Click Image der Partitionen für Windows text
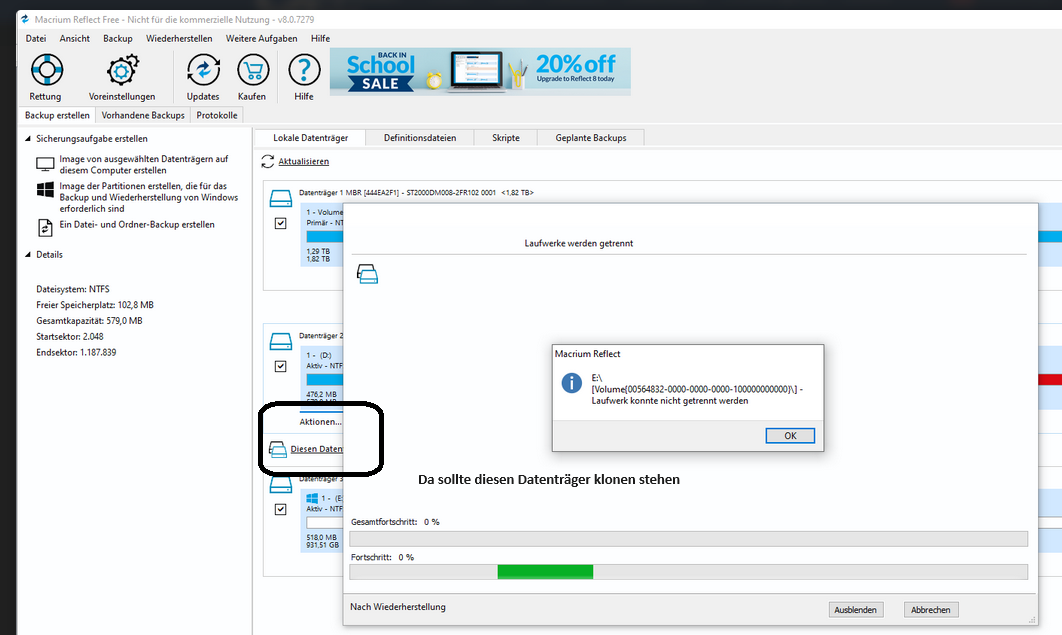 [x=148, y=197]
